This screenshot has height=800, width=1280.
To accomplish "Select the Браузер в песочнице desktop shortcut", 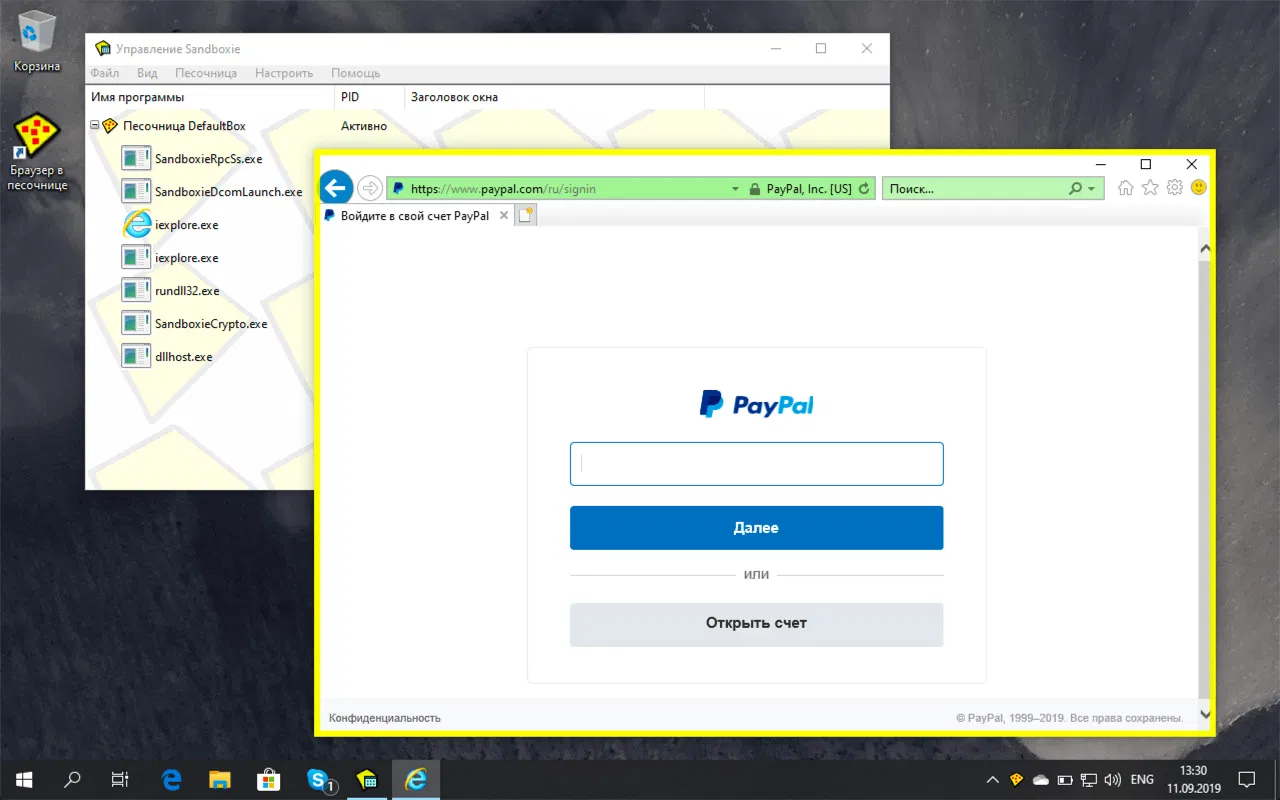I will 37,152.
